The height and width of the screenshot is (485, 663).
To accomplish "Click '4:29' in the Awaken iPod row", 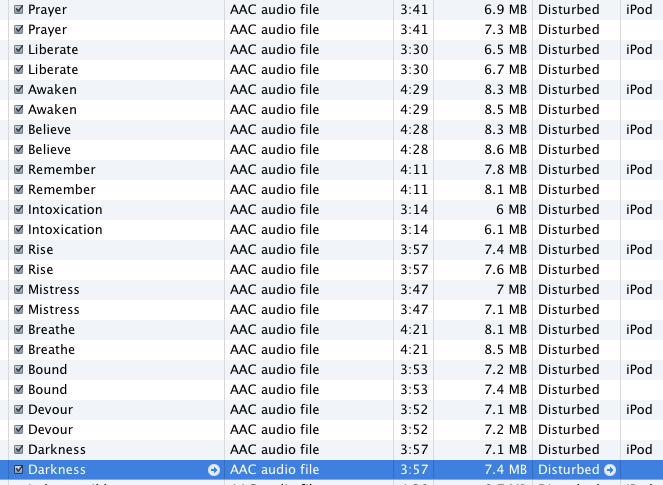I will click(414, 89).
